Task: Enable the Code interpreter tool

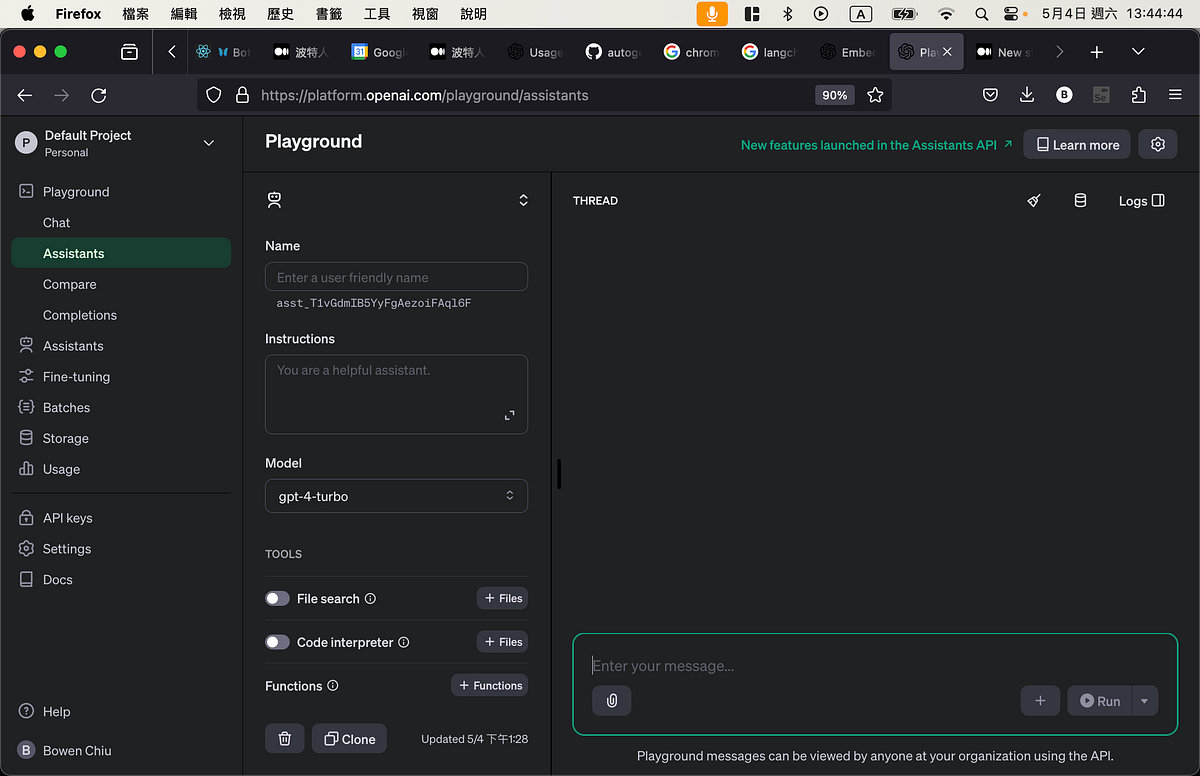Action: tap(277, 641)
